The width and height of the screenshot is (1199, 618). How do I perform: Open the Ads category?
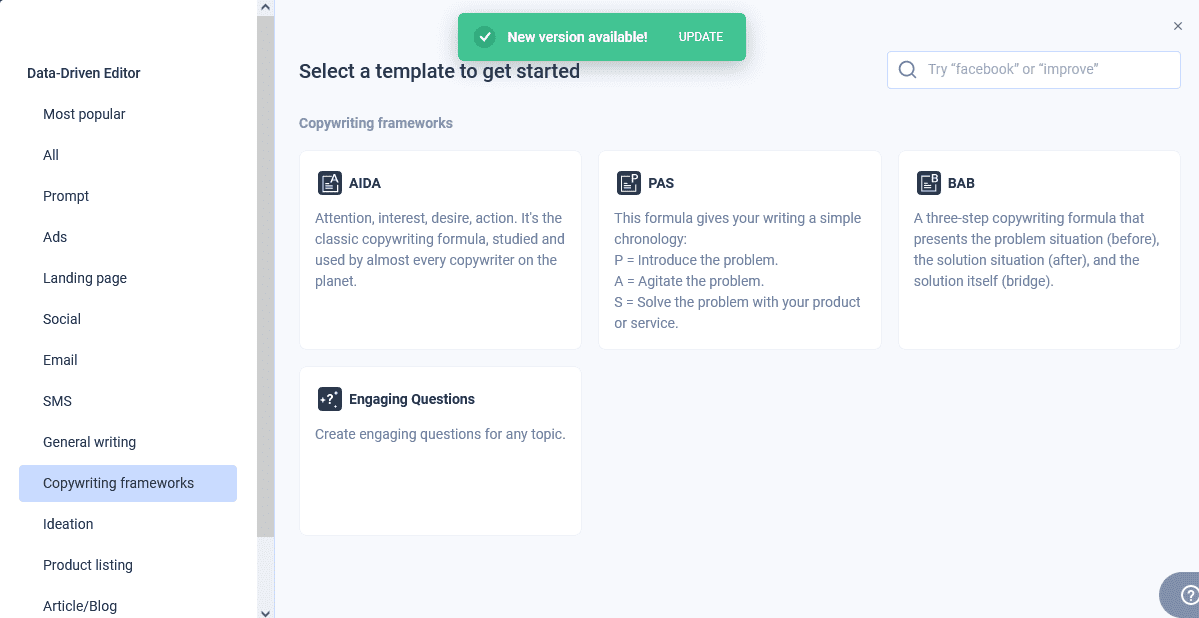tap(55, 237)
